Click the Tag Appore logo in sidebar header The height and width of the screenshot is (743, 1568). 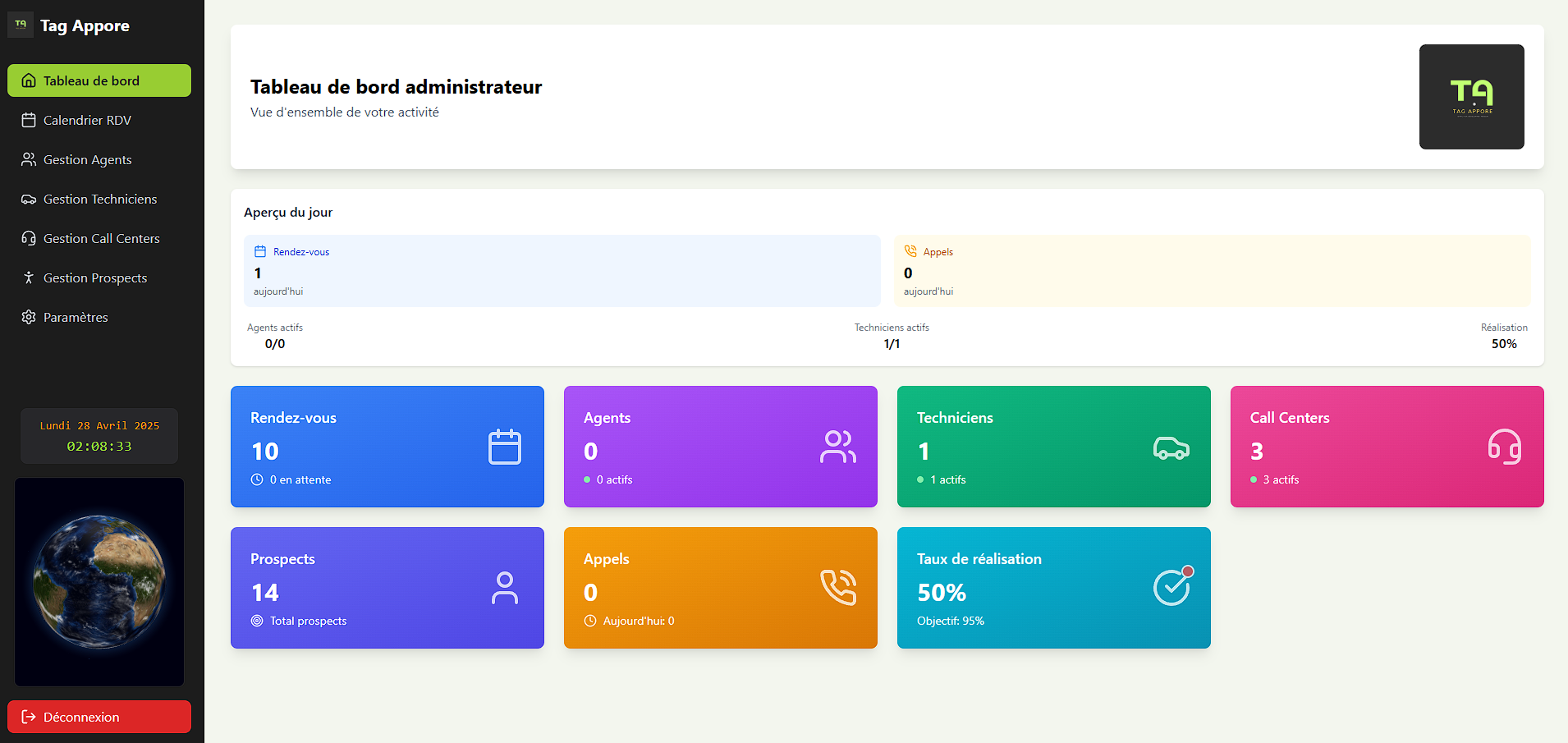[21, 25]
